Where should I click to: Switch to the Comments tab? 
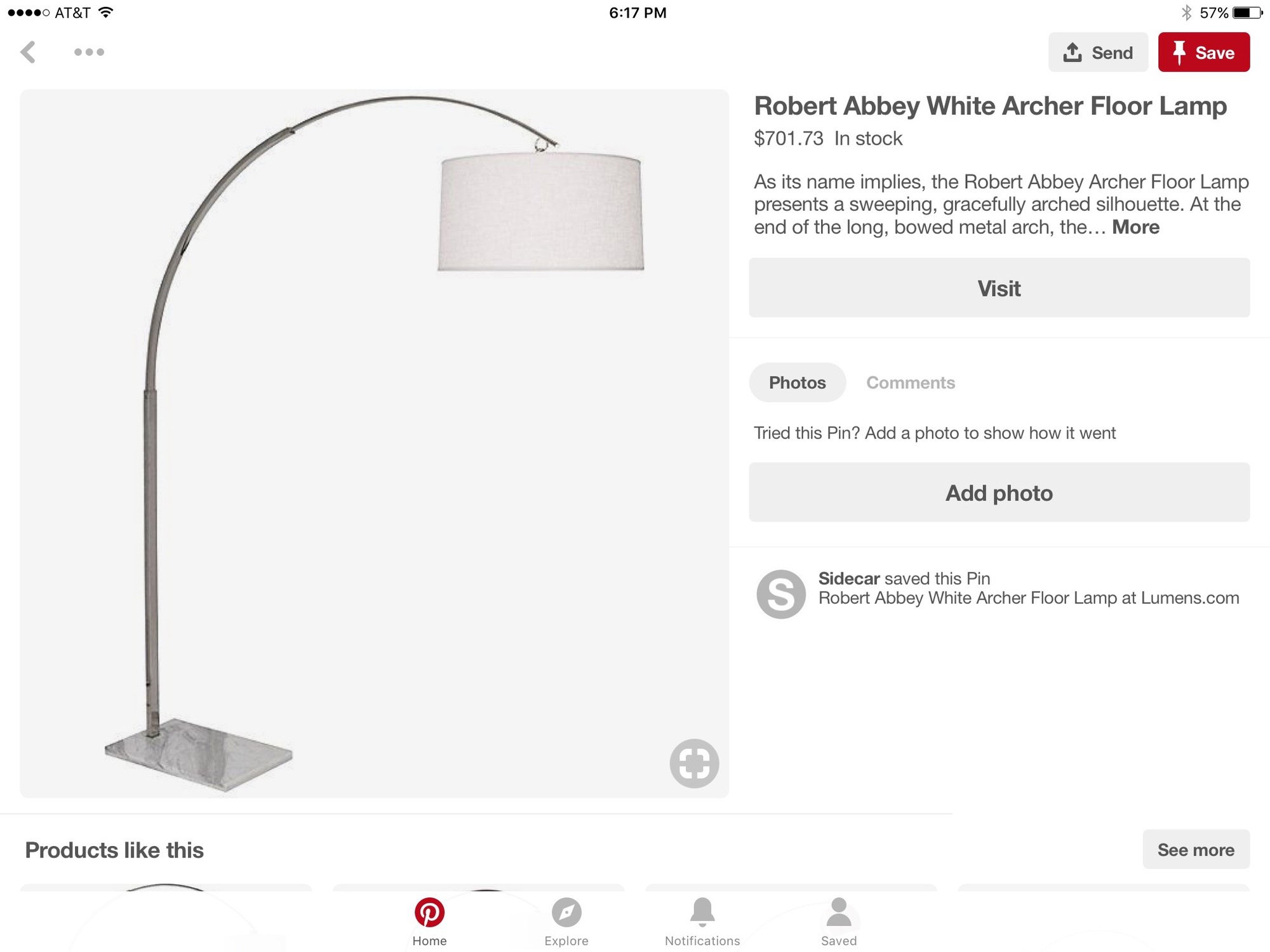[911, 382]
